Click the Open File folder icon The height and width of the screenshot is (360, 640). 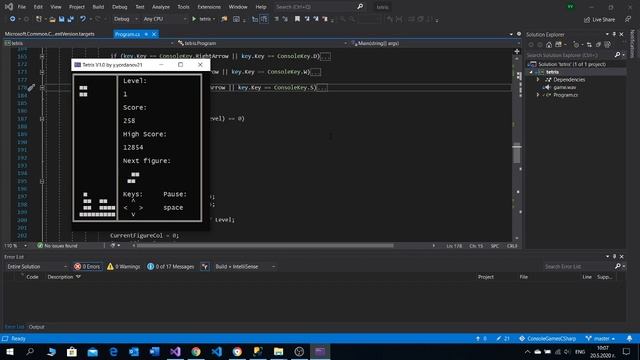(52, 19)
